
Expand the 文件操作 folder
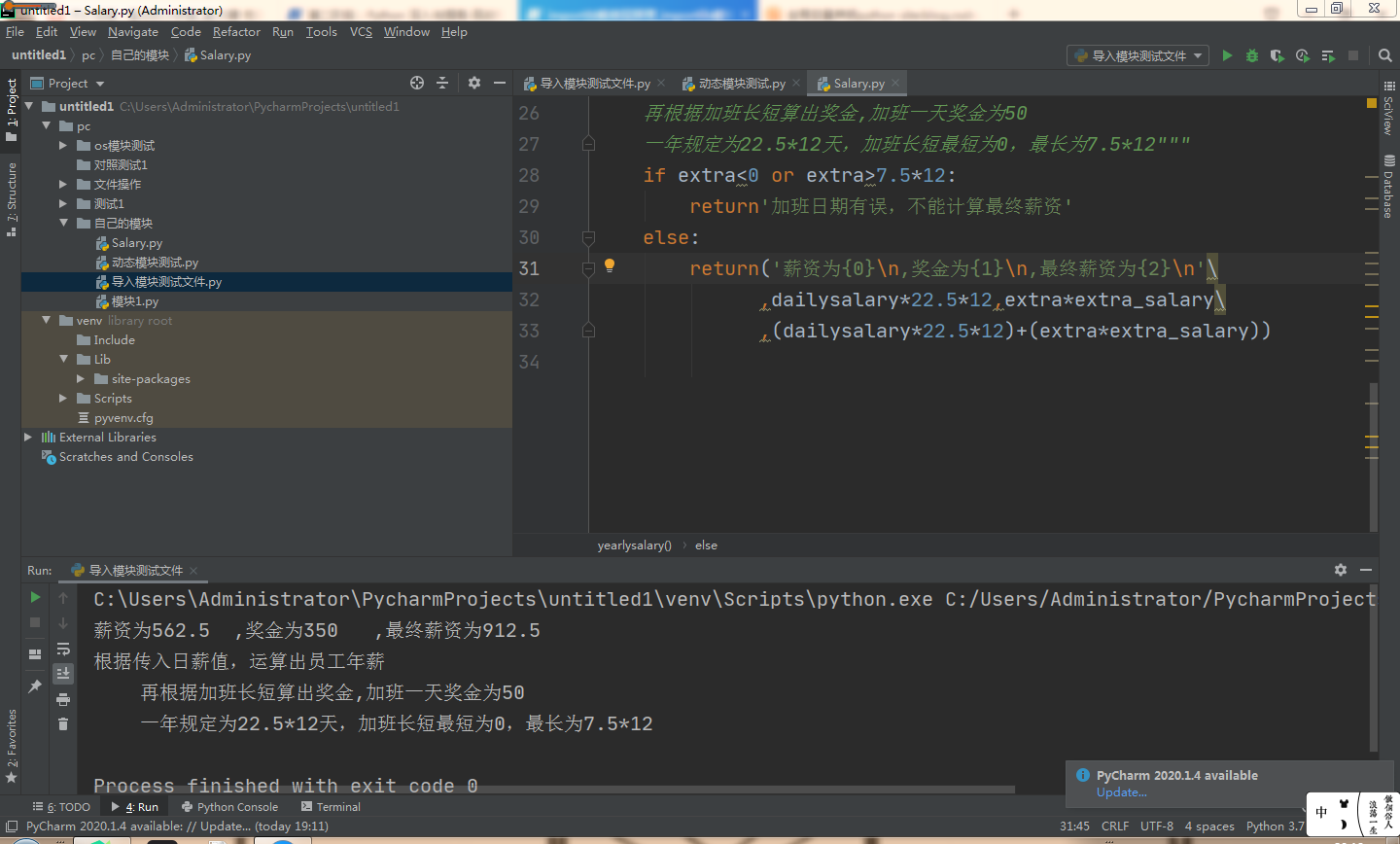pos(63,184)
